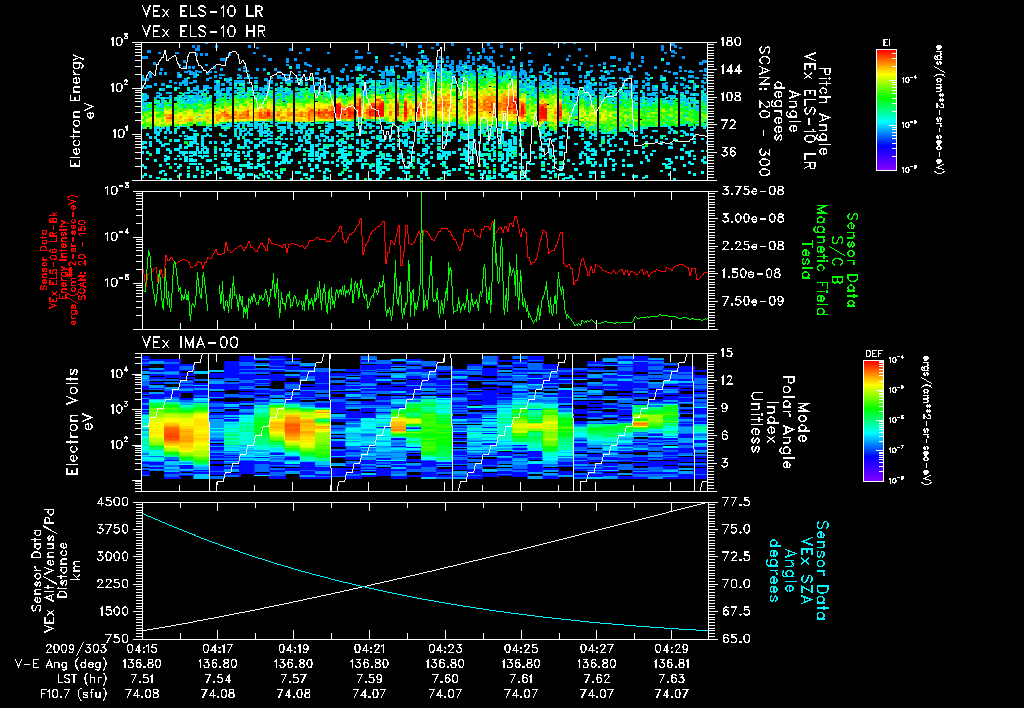Click the '04:15' time tick label
The image size is (1024, 708).
[x=142, y=650]
